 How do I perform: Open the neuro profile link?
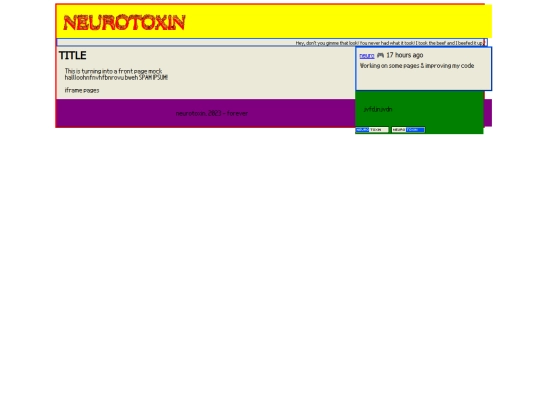(367, 55)
